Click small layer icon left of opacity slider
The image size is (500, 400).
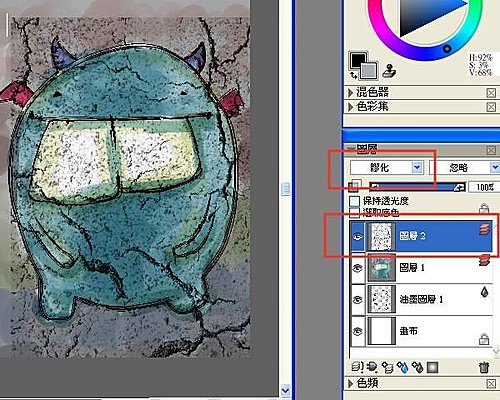(355, 186)
